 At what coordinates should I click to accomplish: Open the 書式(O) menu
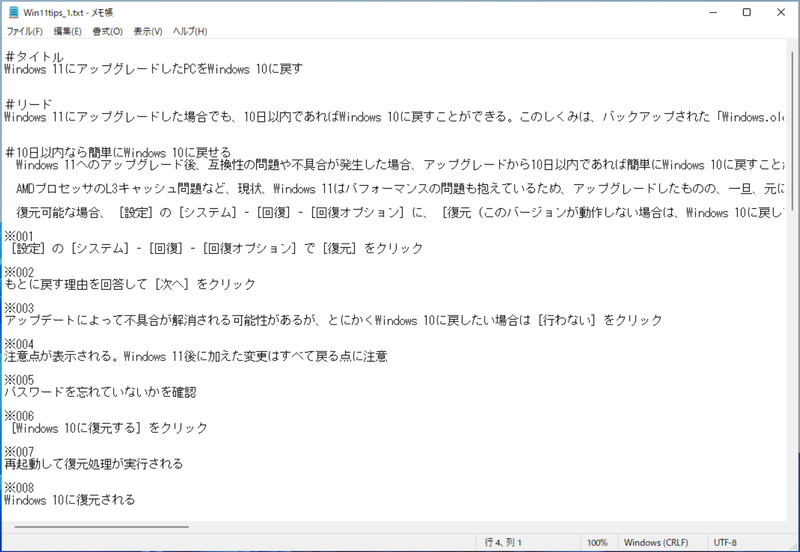pos(107,32)
